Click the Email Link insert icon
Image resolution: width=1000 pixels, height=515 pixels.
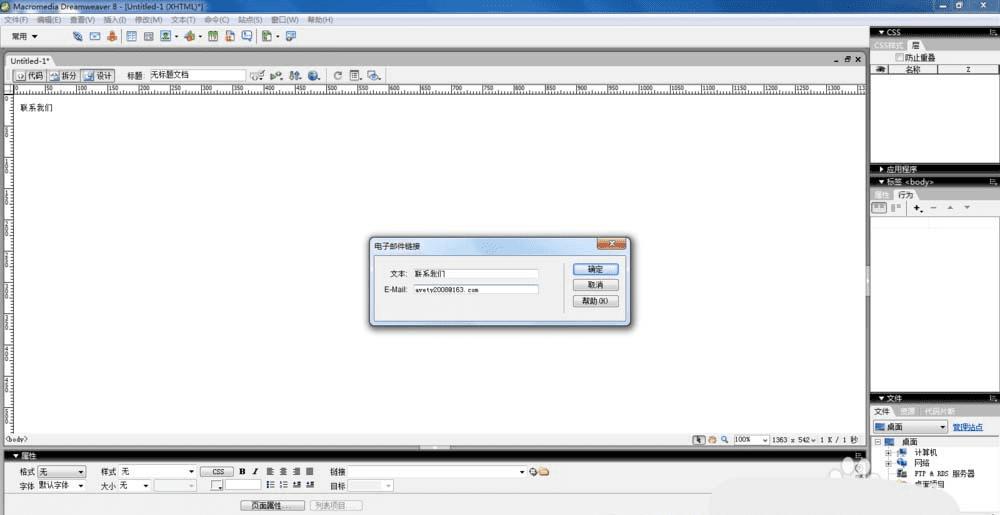pyautogui.click(x=94, y=37)
